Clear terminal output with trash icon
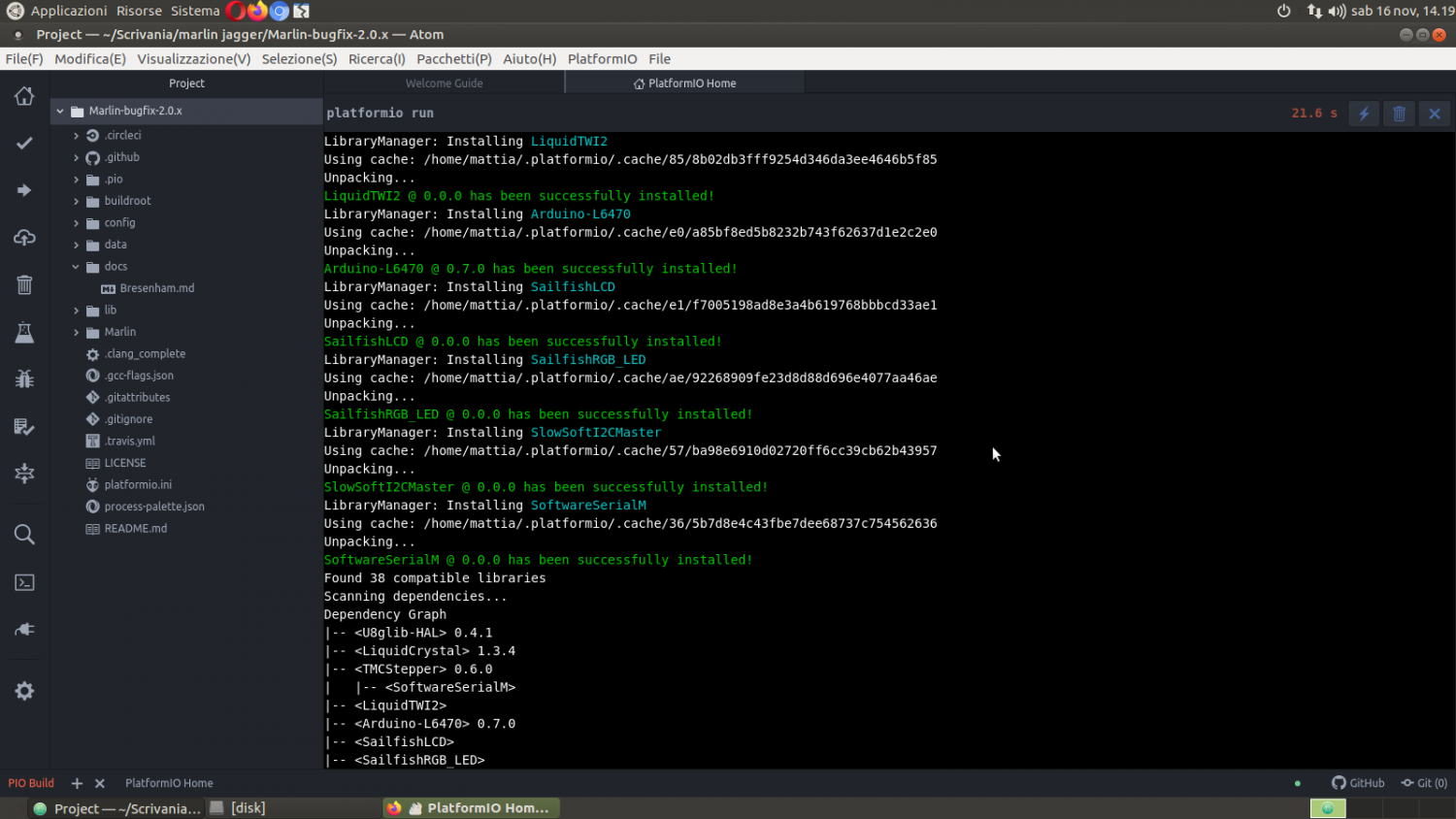 (1399, 114)
